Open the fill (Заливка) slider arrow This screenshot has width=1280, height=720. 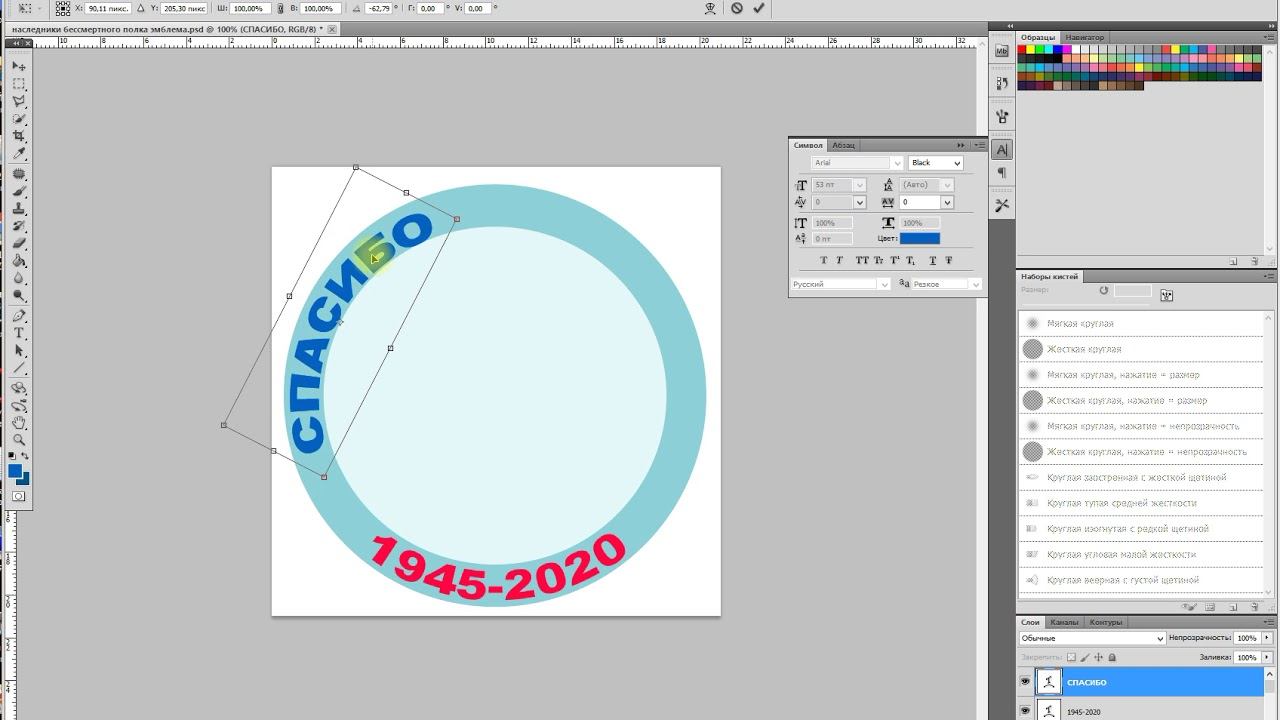coord(1268,657)
